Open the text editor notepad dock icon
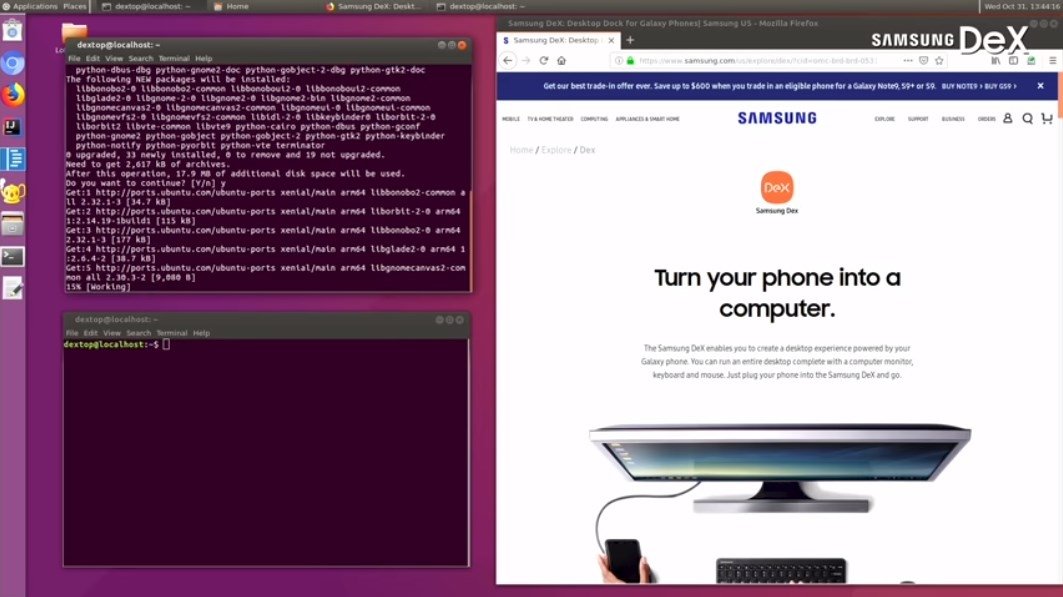This screenshot has width=1063, height=597. (x=12, y=289)
